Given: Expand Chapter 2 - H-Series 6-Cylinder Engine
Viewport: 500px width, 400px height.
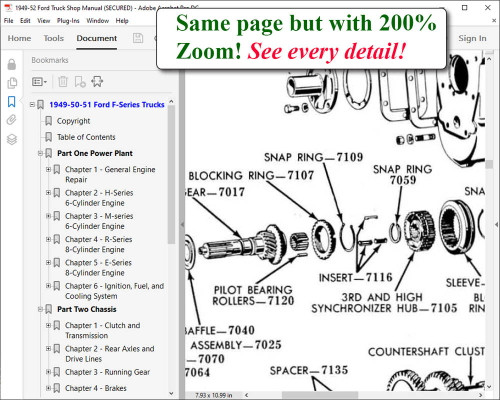Looking at the screenshot, I should point(48,193).
